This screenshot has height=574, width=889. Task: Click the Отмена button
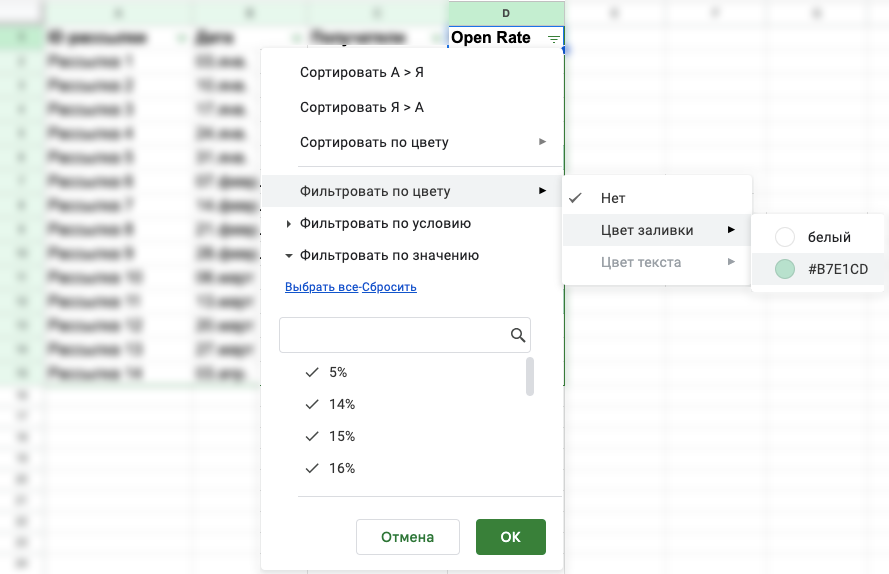[408, 537]
